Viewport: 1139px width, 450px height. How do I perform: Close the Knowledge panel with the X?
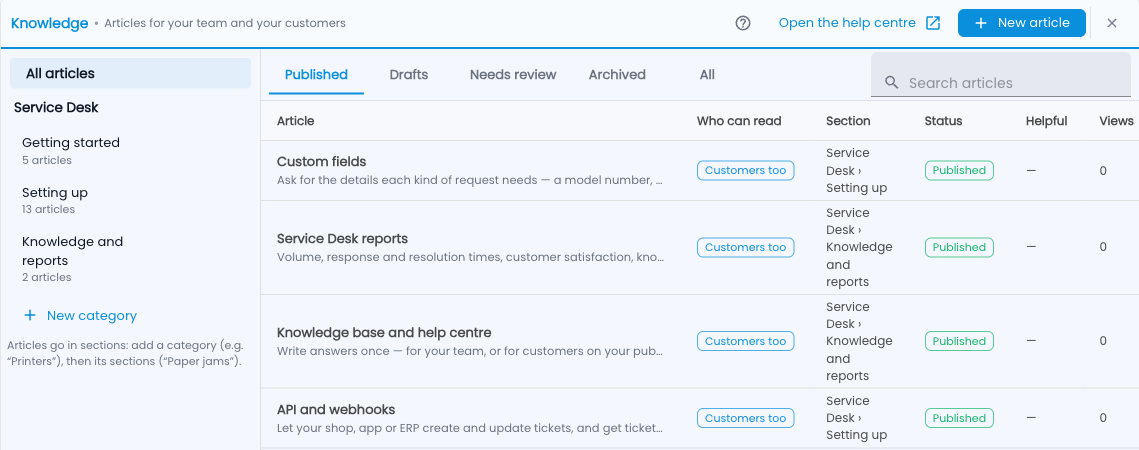click(x=1111, y=23)
